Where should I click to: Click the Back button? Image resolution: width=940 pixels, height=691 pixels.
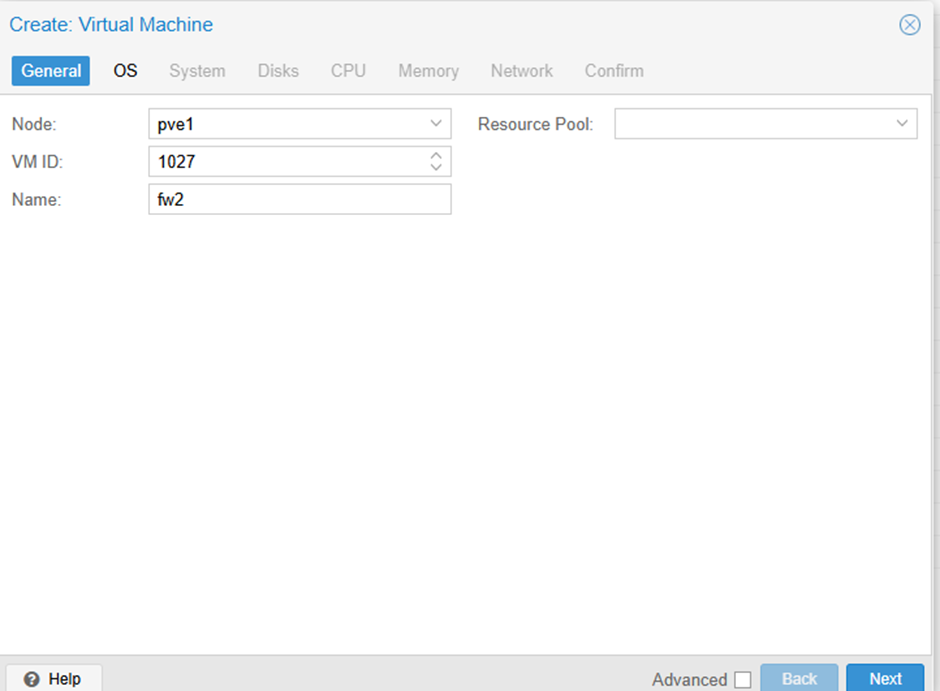799,678
